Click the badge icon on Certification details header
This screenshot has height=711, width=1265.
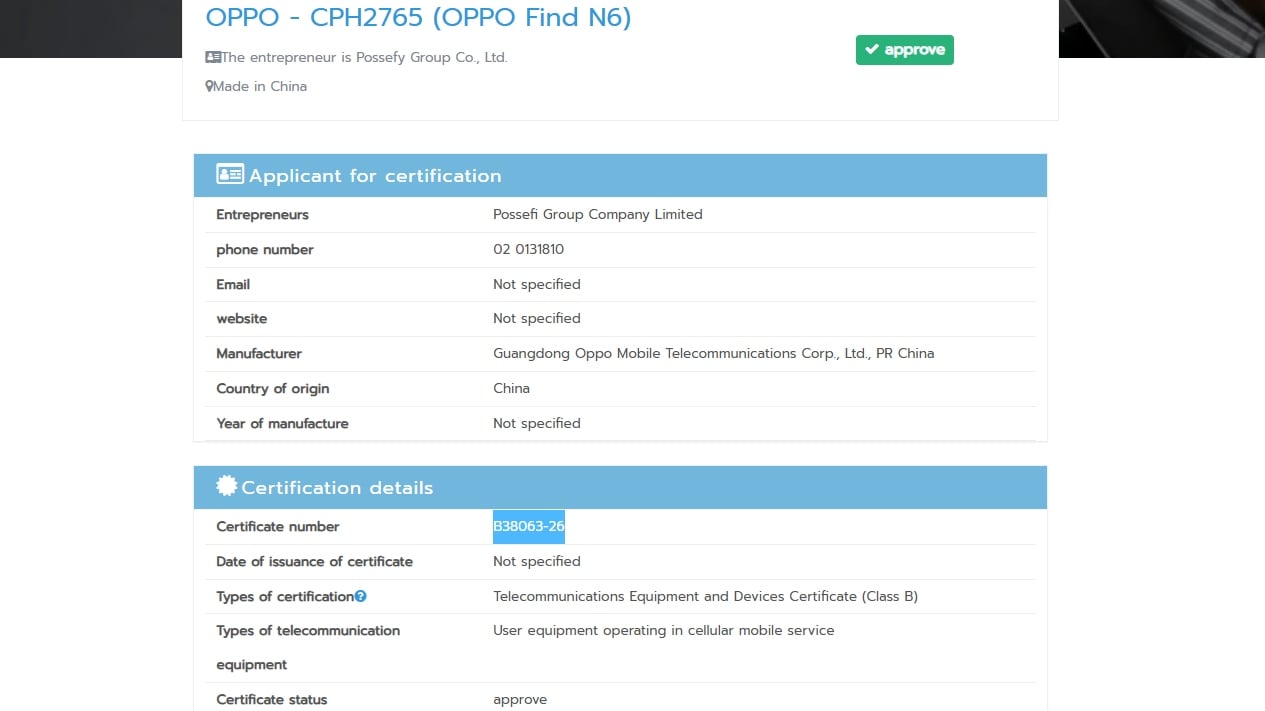(x=226, y=485)
